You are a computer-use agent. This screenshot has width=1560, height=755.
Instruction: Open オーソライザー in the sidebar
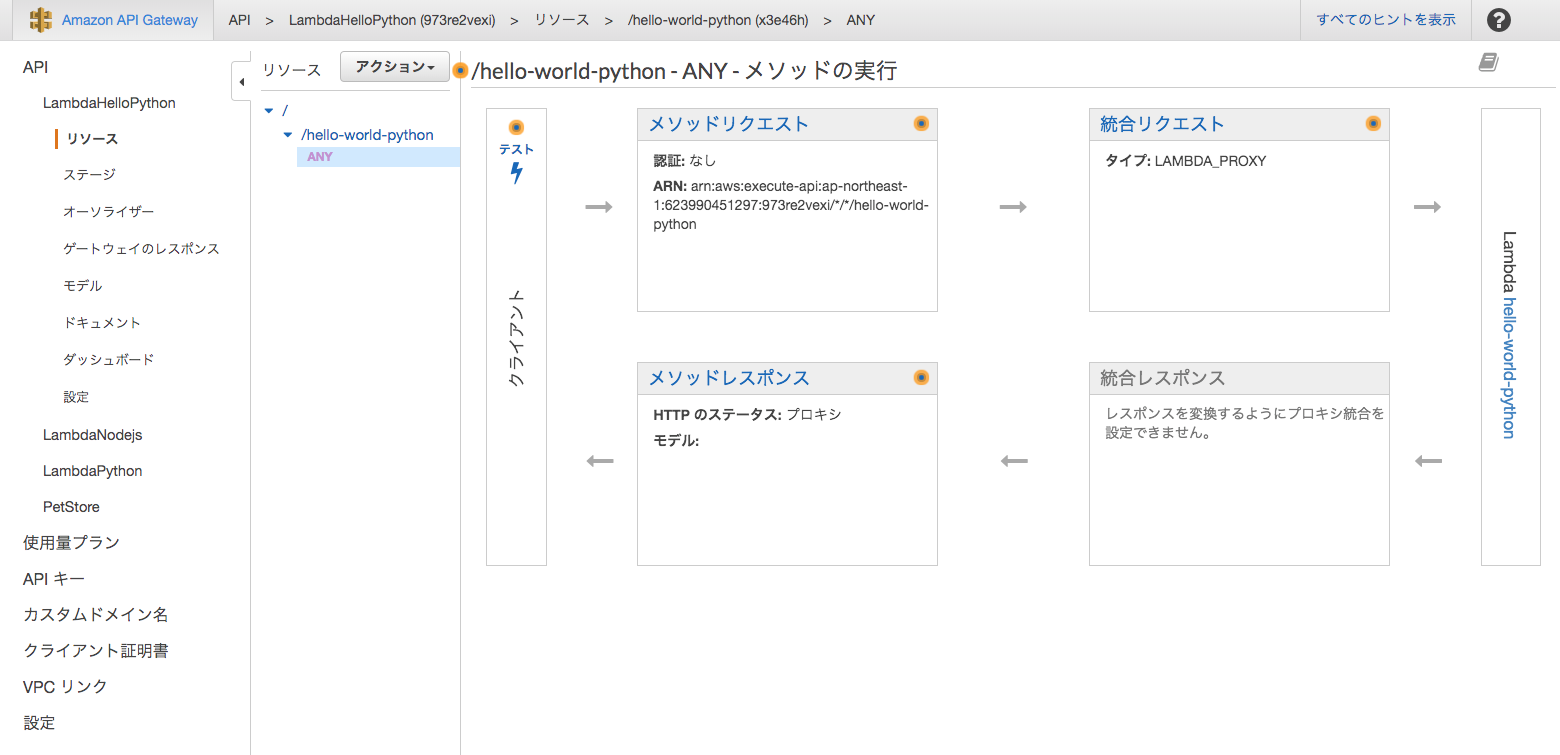coord(108,212)
